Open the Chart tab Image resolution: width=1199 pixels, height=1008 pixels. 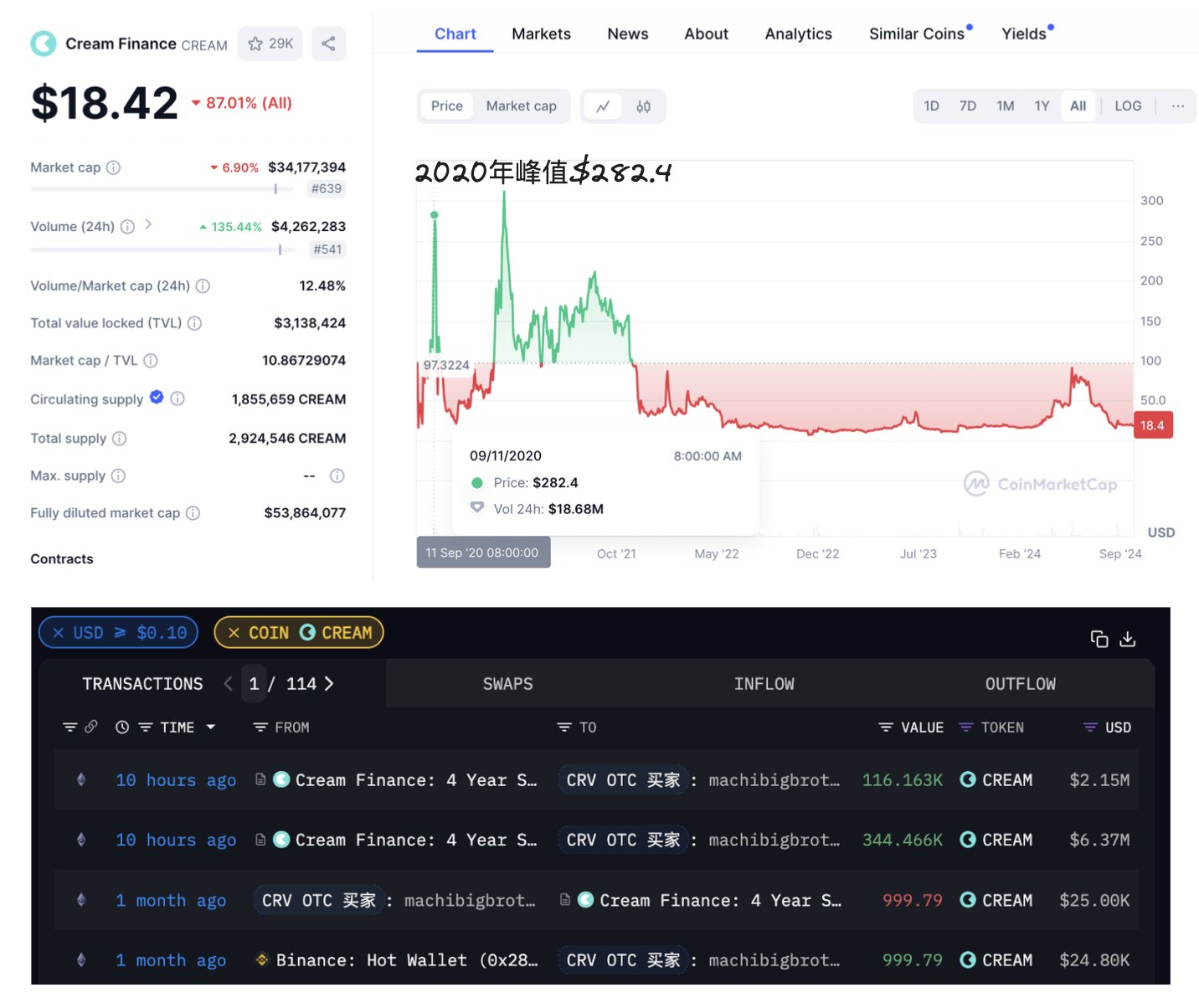point(455,34)
